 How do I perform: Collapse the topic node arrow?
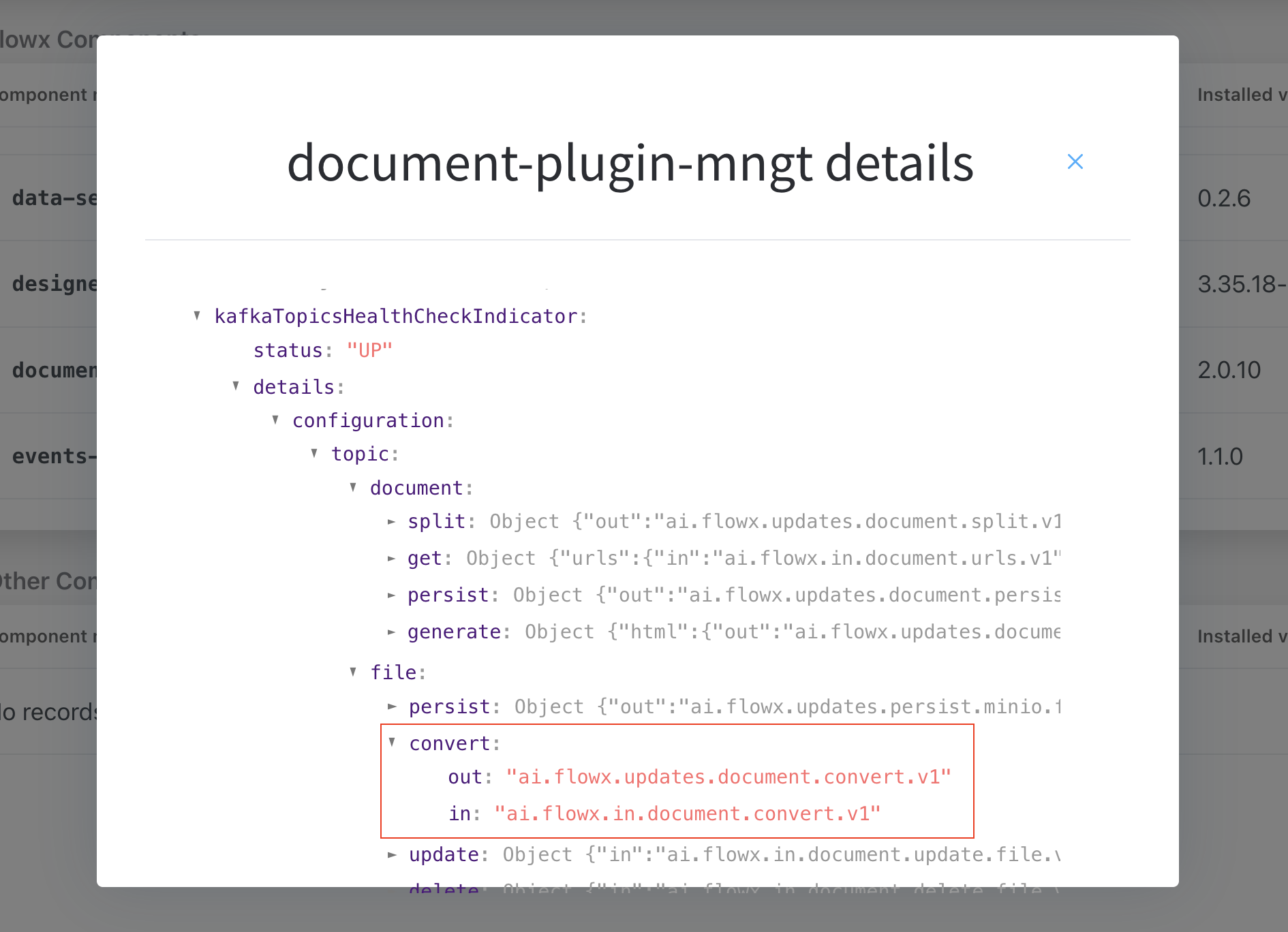click(314, 453)
